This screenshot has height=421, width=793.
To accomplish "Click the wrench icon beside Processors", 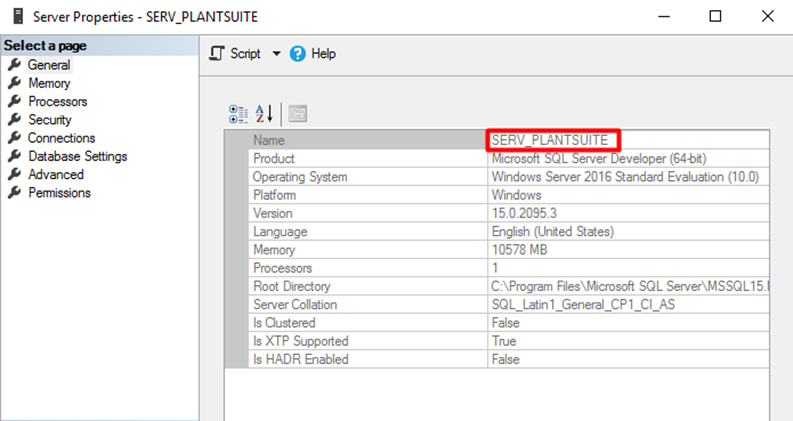I will [15, 101].
